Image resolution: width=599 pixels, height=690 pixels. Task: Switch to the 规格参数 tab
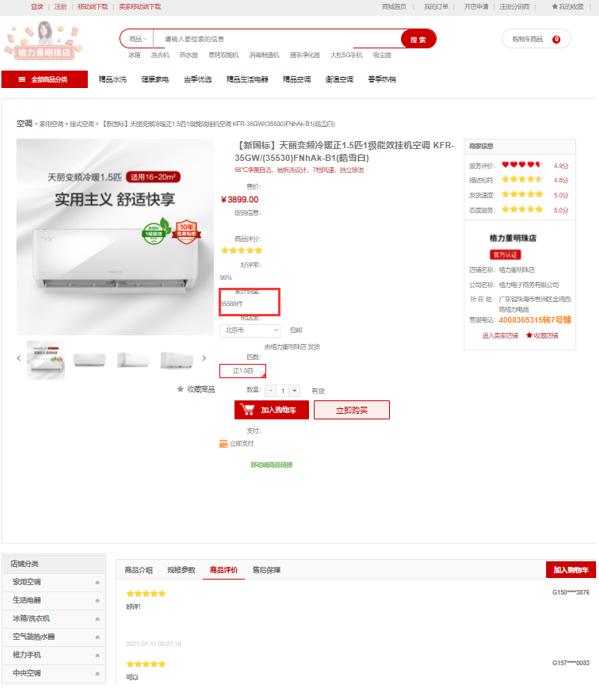click(x=181, y=570)
